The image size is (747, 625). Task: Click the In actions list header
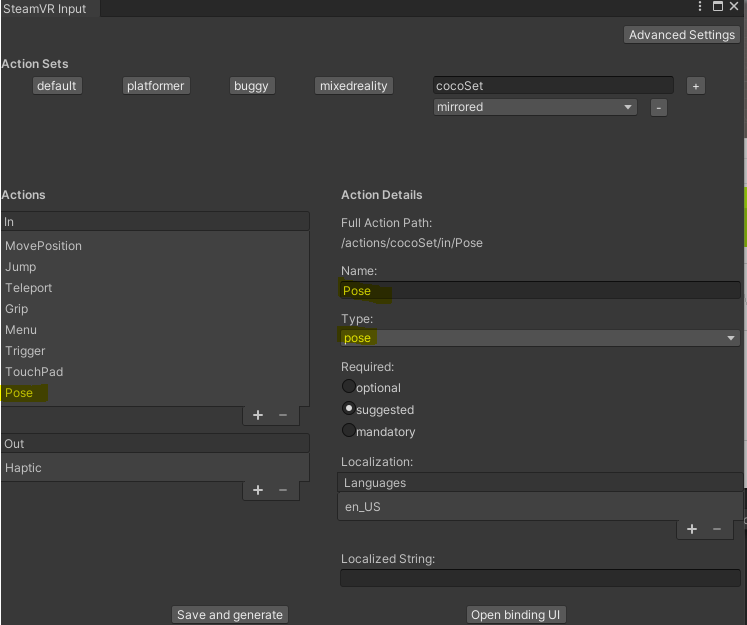pyautogui.click(x=155, y=222)
